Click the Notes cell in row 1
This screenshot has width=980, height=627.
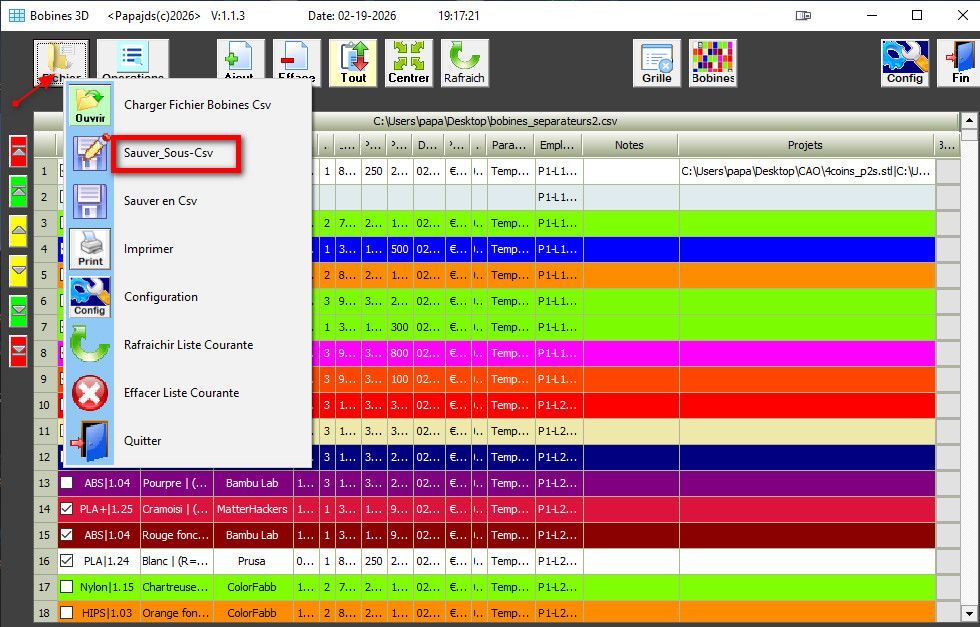(x=631, y=171)
